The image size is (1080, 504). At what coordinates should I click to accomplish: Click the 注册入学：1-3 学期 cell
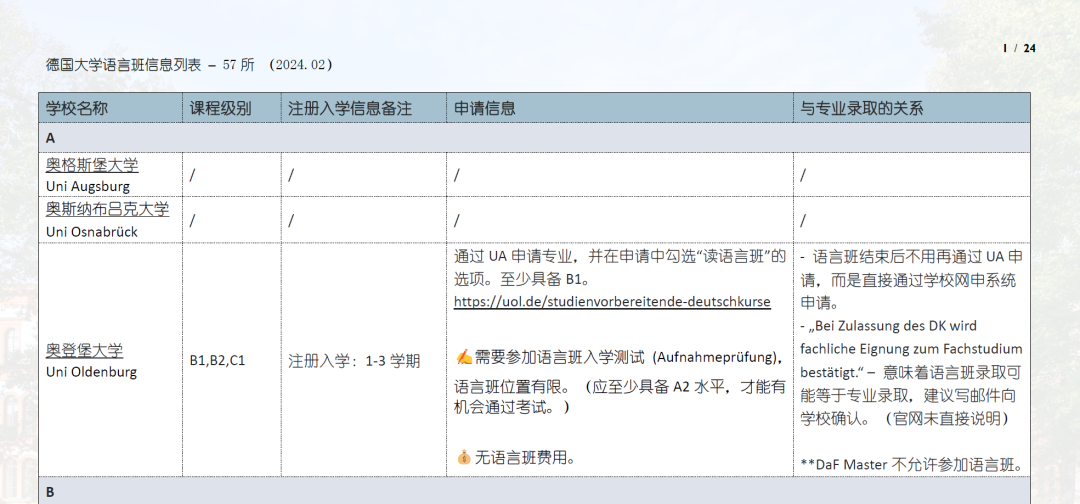[354, 361]
